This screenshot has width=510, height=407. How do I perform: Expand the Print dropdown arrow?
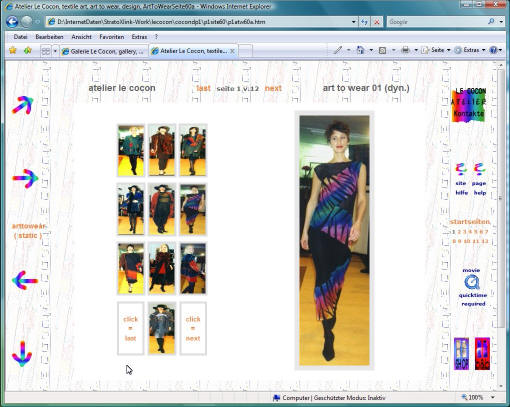click(416, 50)
